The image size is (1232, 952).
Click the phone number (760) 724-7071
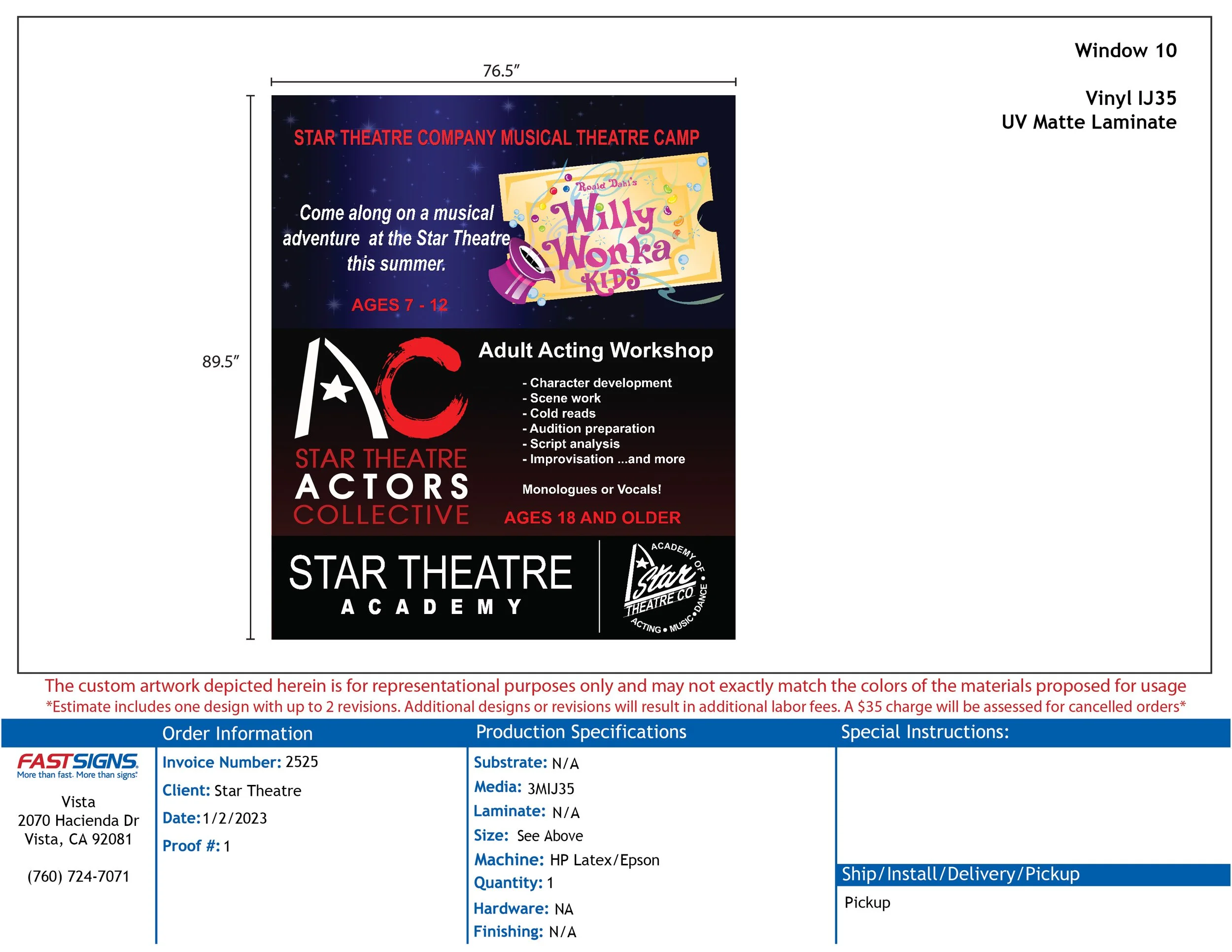78,876
